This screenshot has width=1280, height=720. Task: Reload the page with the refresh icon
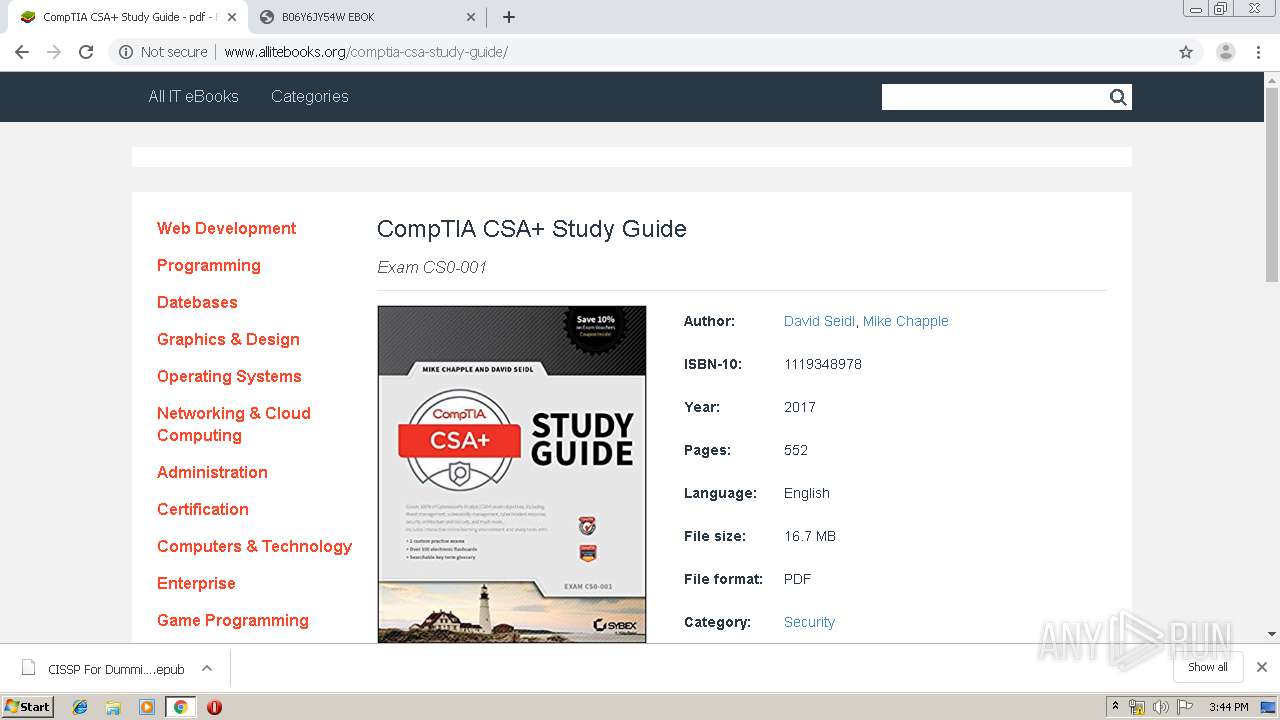(86, 52)
